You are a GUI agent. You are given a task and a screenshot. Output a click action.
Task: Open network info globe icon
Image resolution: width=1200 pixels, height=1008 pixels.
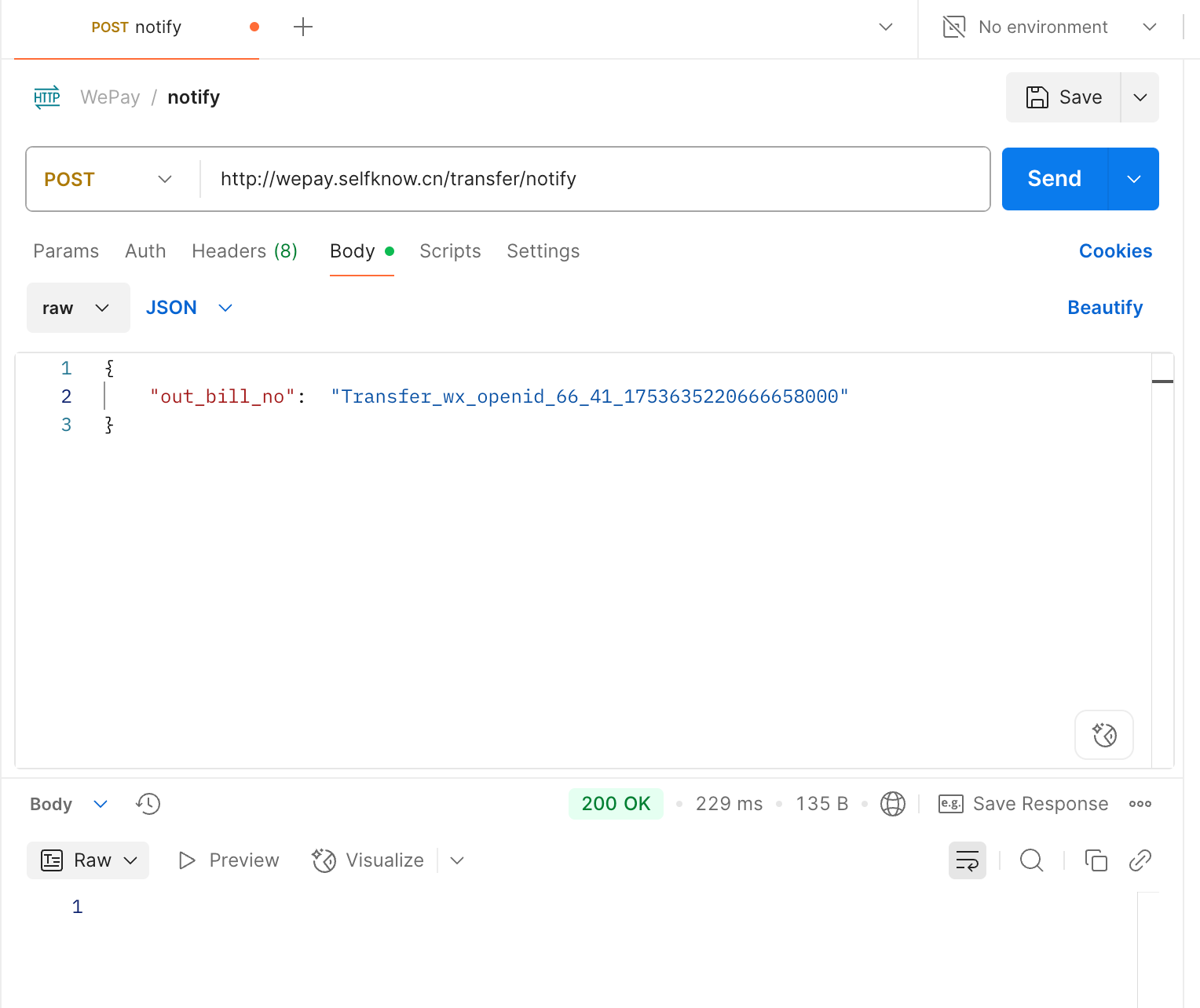(892, 804)
